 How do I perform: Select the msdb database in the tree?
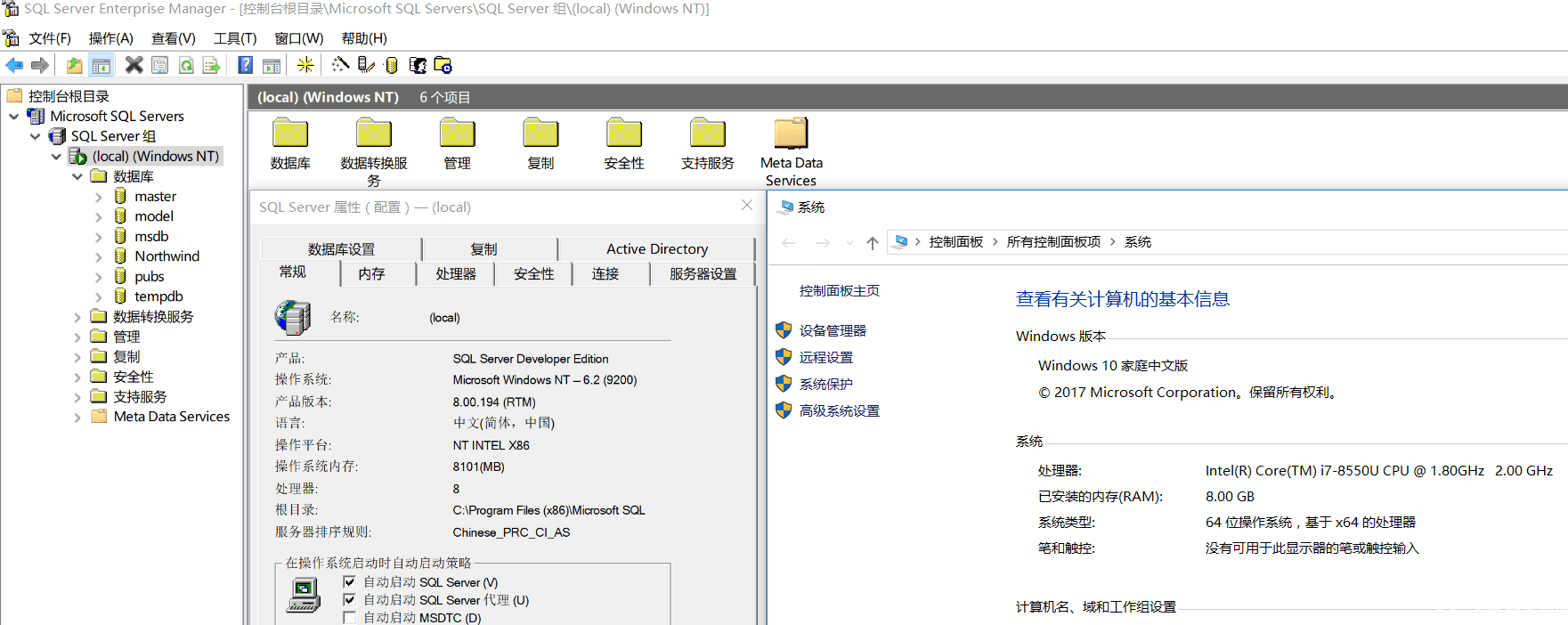point(151,237)
